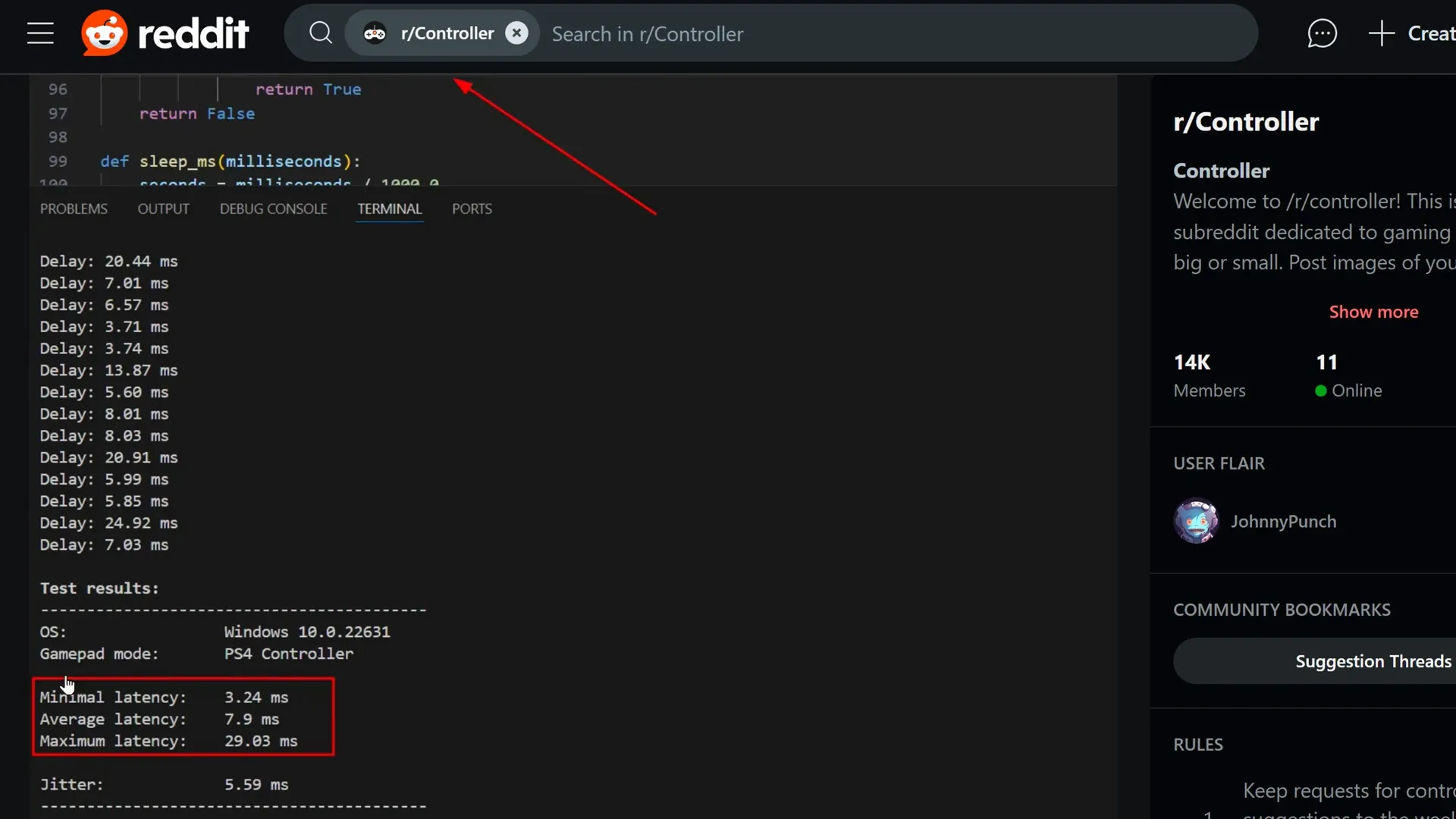The height and width of the screenshot is (819, 1456).
Task: Open the chat messages icon
Action: [x=1322, y=33]
